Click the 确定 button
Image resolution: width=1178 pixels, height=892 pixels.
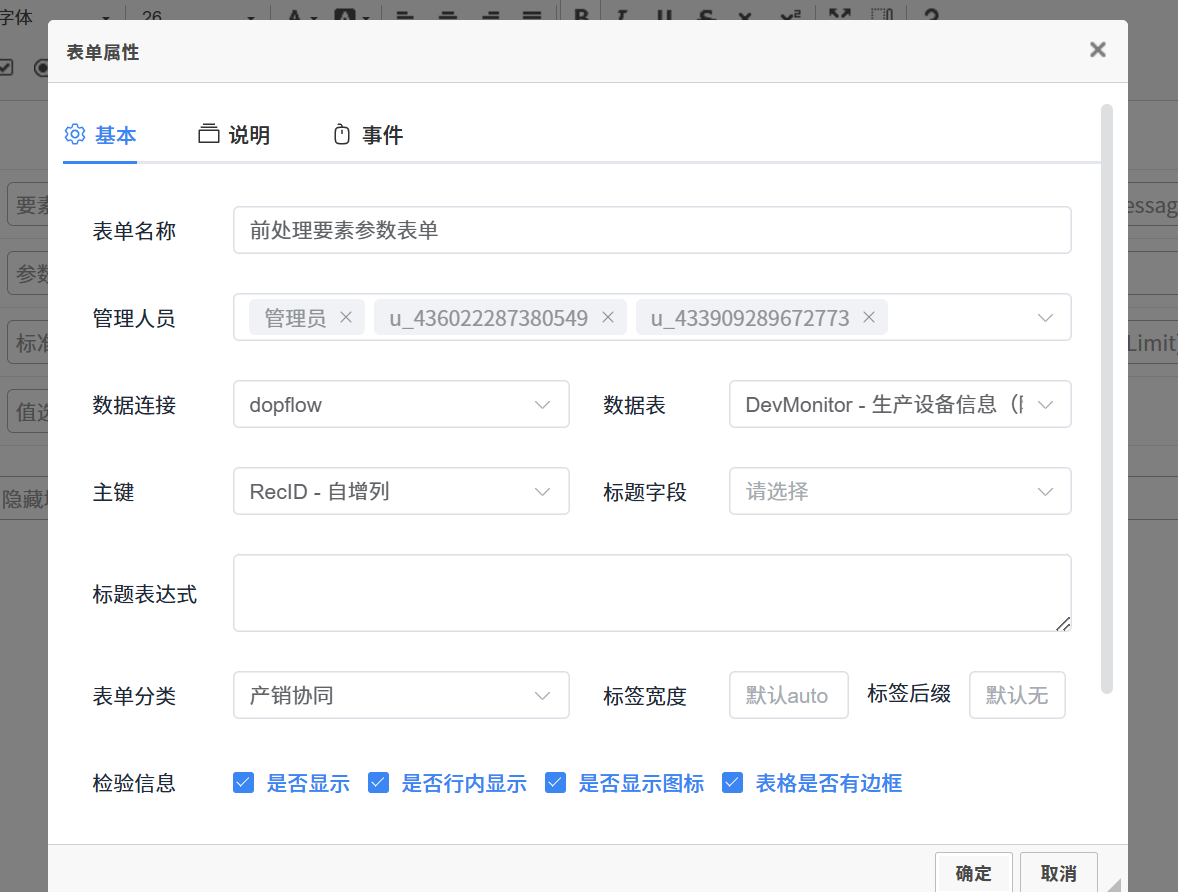coord(973,873)
